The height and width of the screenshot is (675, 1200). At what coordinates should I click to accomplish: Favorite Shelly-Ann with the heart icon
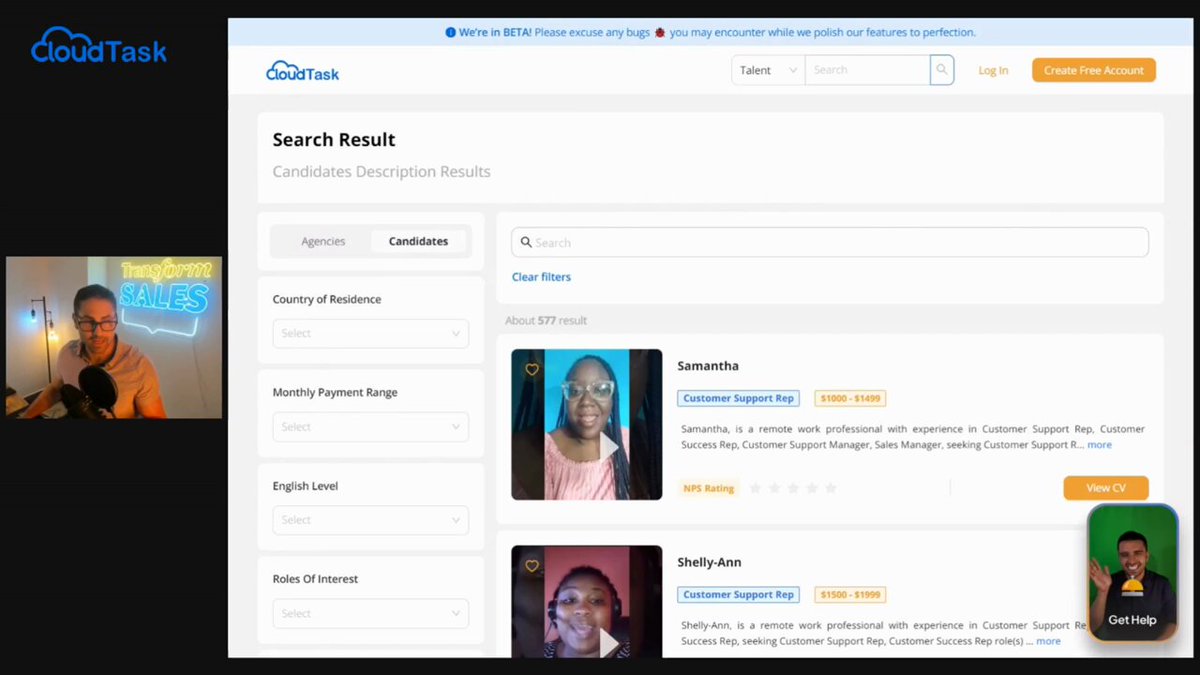point(532,565)
